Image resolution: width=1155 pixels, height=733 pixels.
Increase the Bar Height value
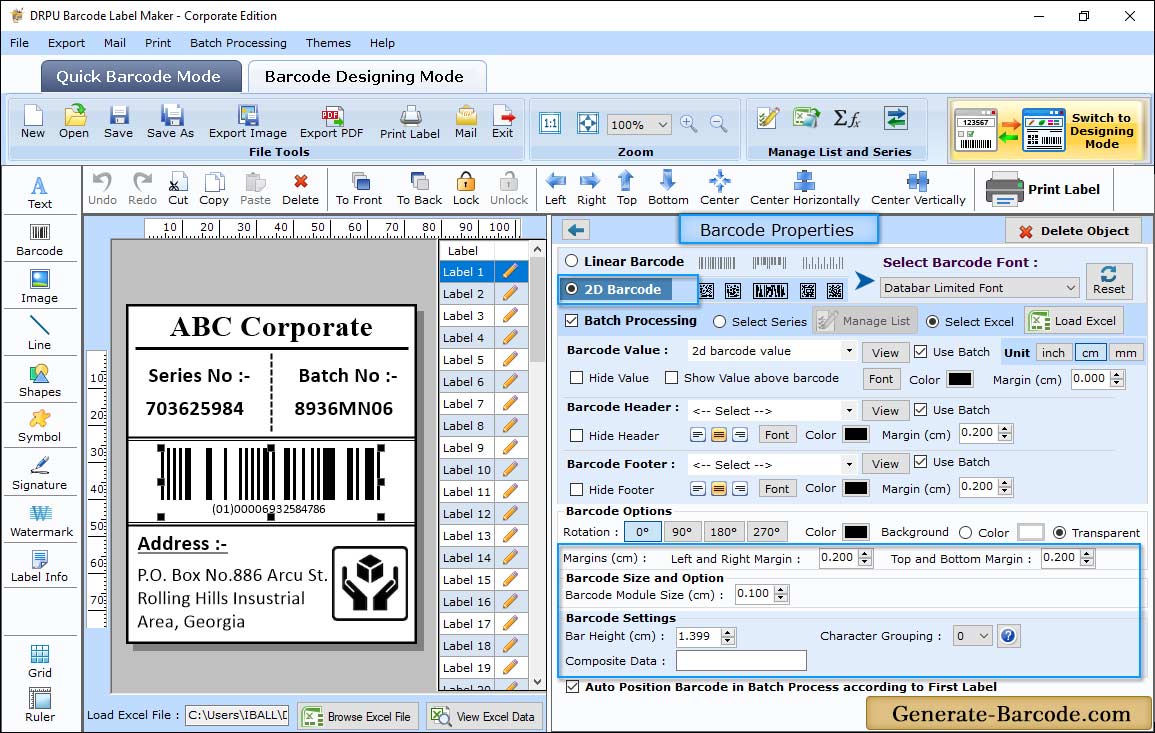[729, 632]
